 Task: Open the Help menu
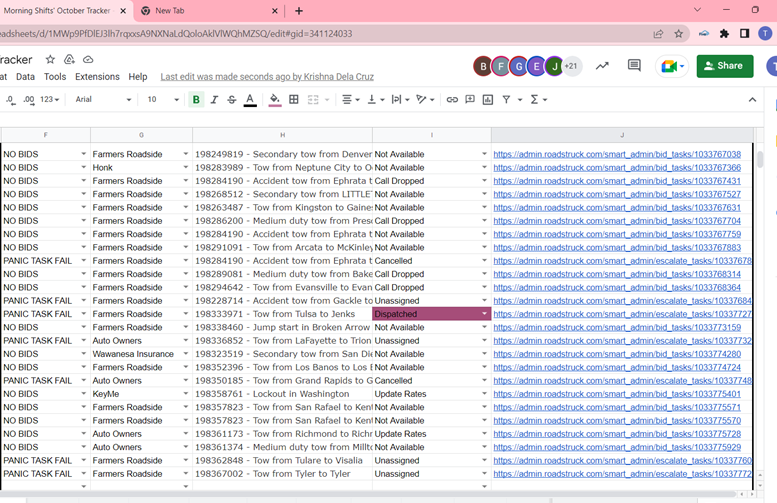pos(138,77)
